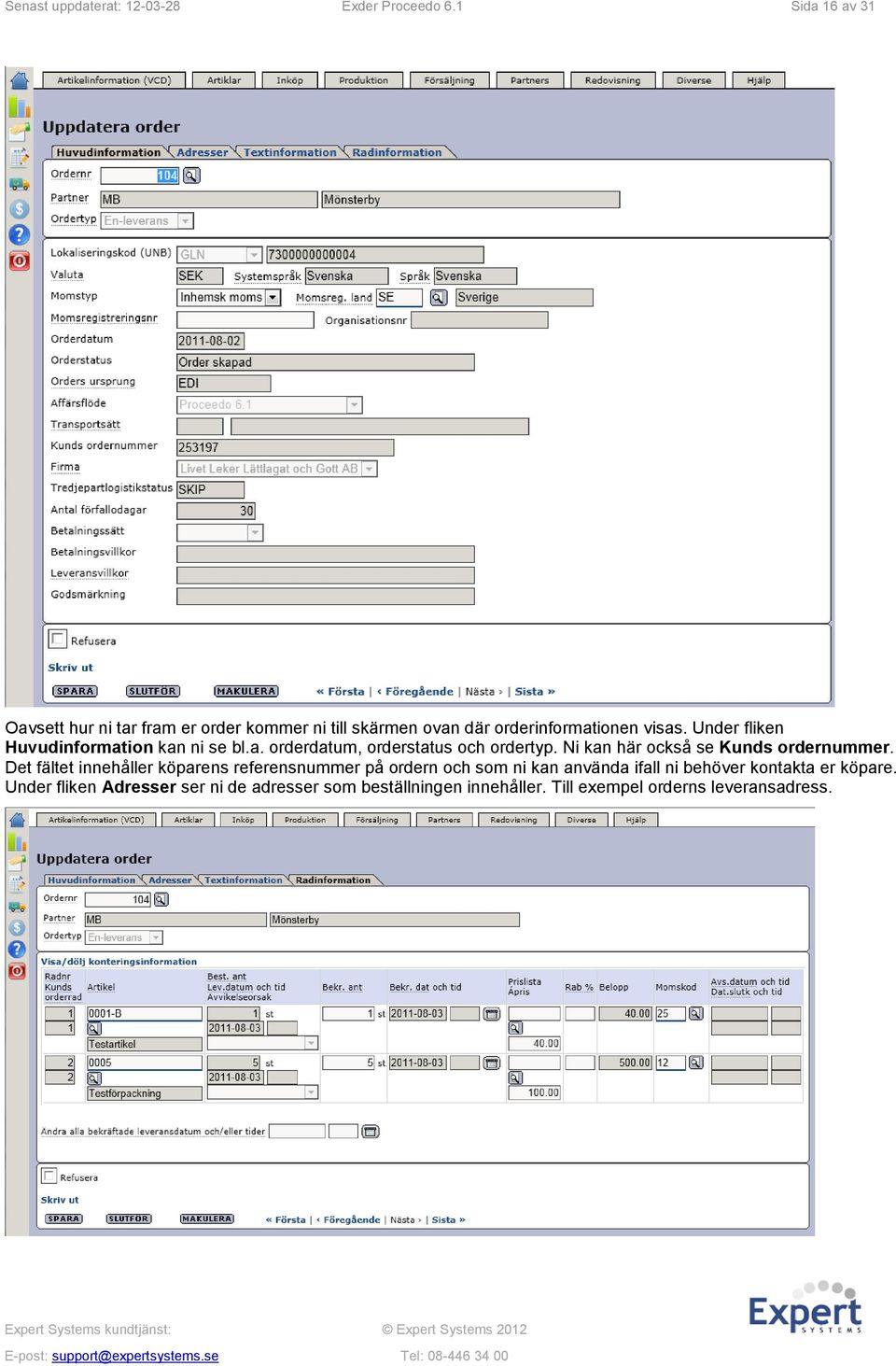
Task: Switch to Adresser tab in Huvudinformation view
Action: pyautogui.click(x=203, y=152)
